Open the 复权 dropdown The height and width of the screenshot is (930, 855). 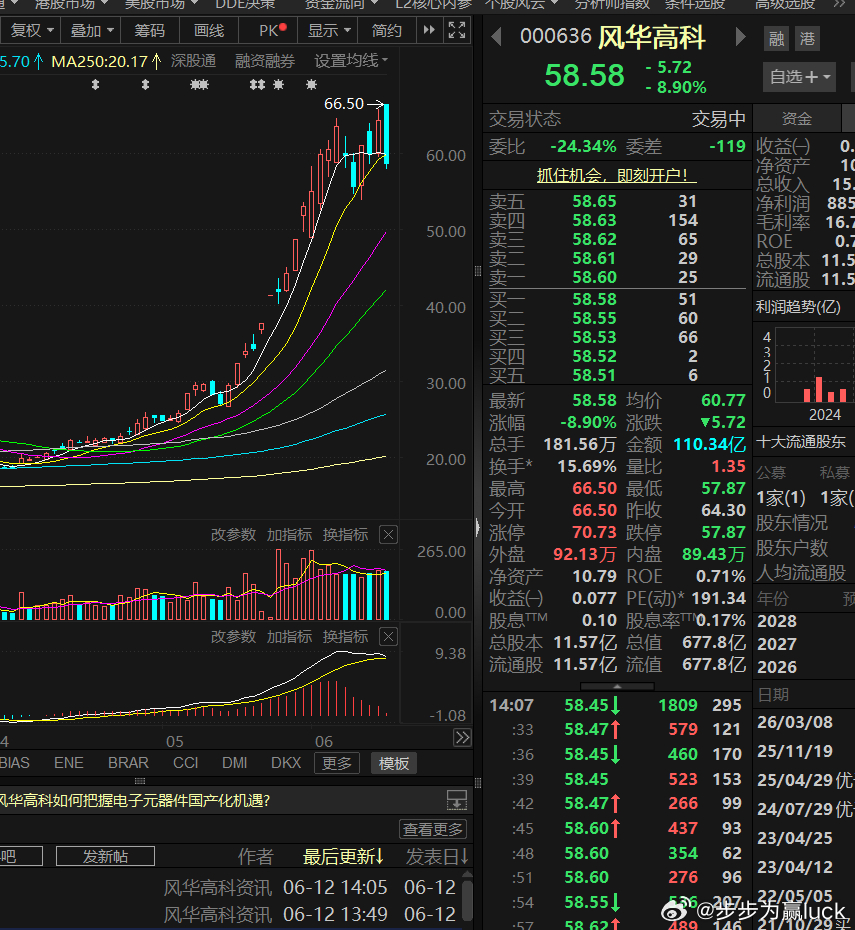pyautogui.click(x=31, y=31)
